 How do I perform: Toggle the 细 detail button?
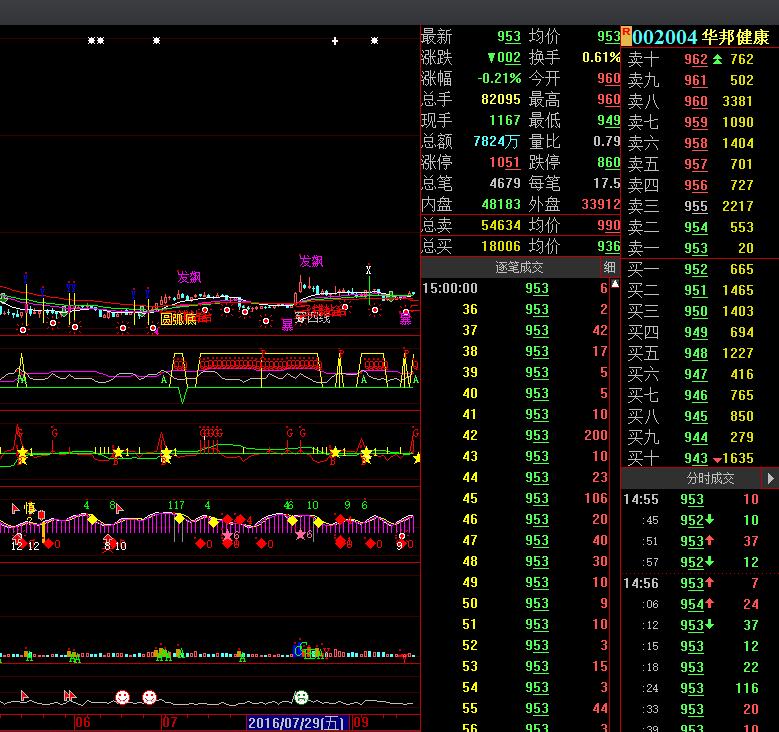point(609,268)
